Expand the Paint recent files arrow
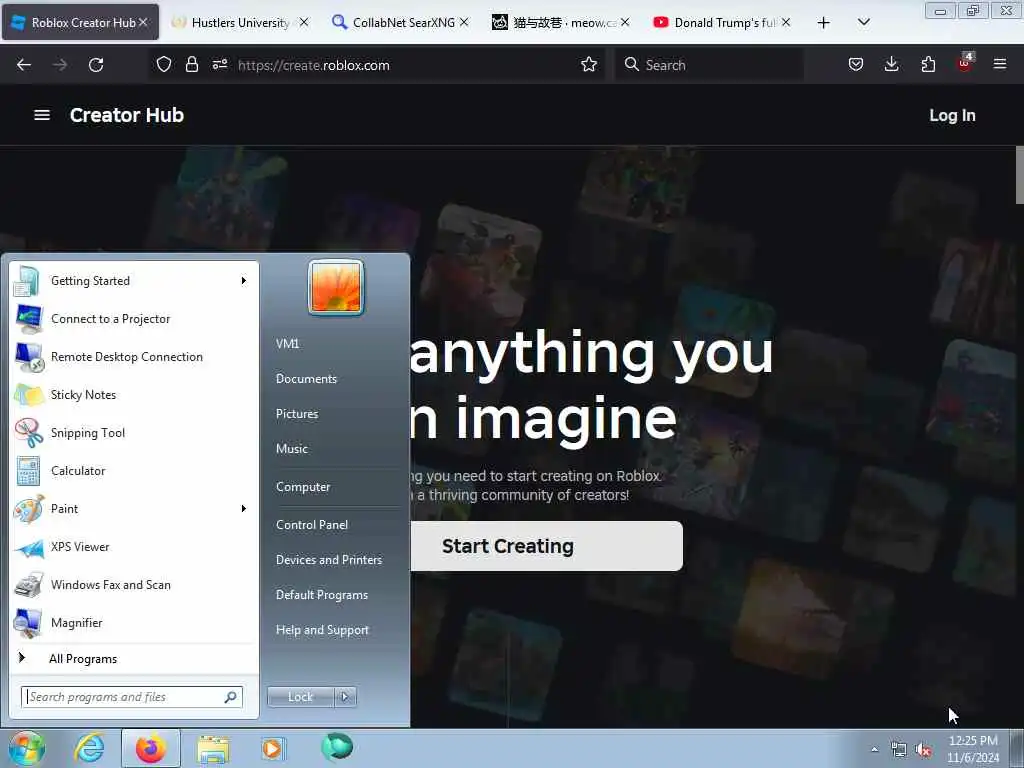This screenshot has height=768, width=1024. point(244,509)
